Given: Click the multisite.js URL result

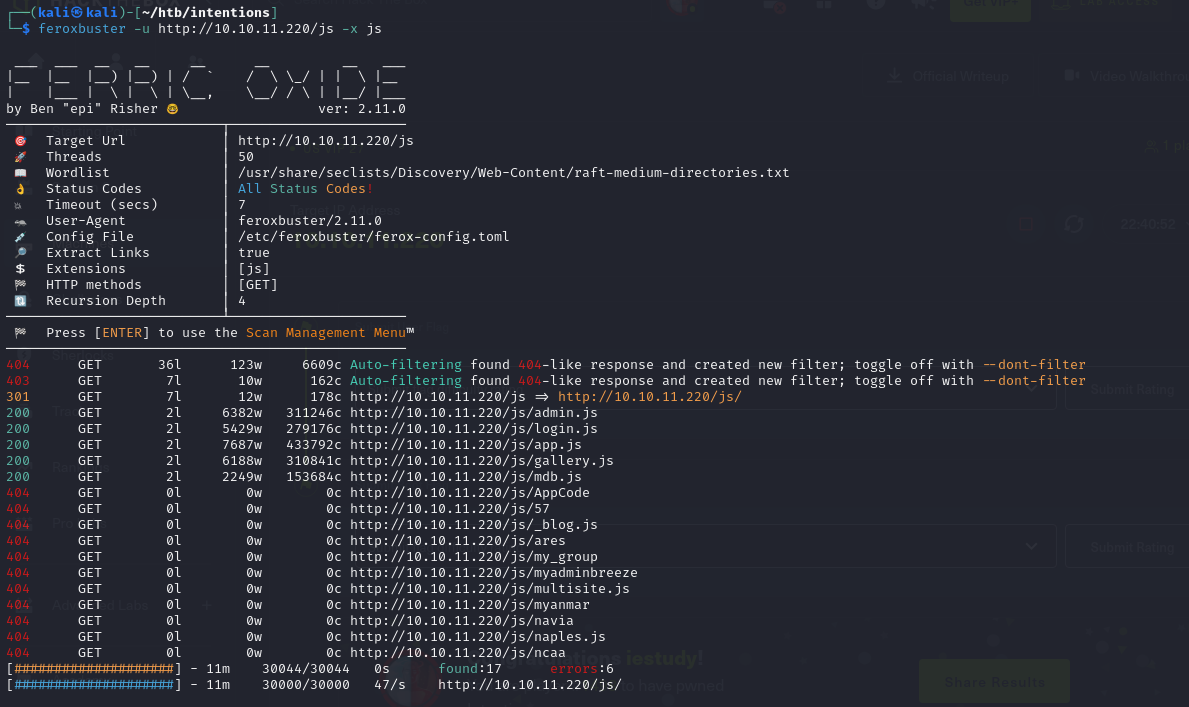Looking at the screenshot, I should [x=490, y=589].
